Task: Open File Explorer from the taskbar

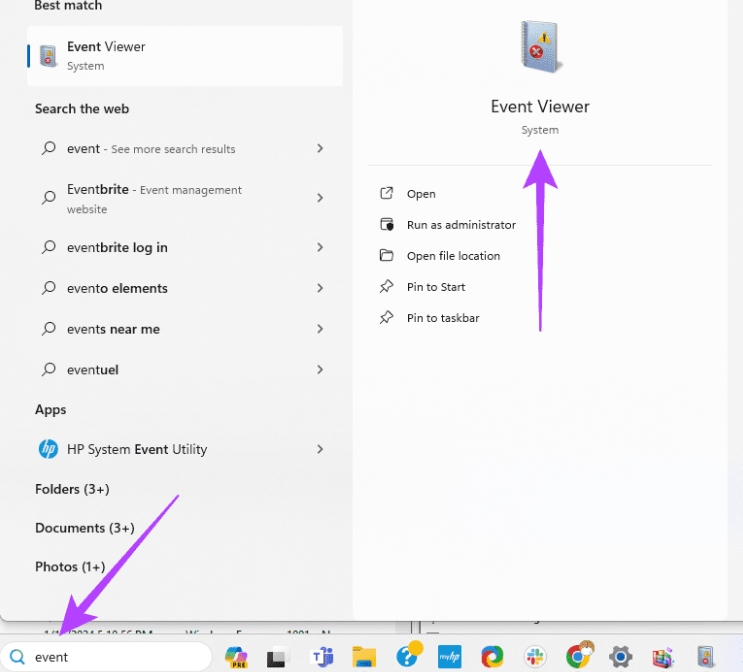Action: (364, 657)
